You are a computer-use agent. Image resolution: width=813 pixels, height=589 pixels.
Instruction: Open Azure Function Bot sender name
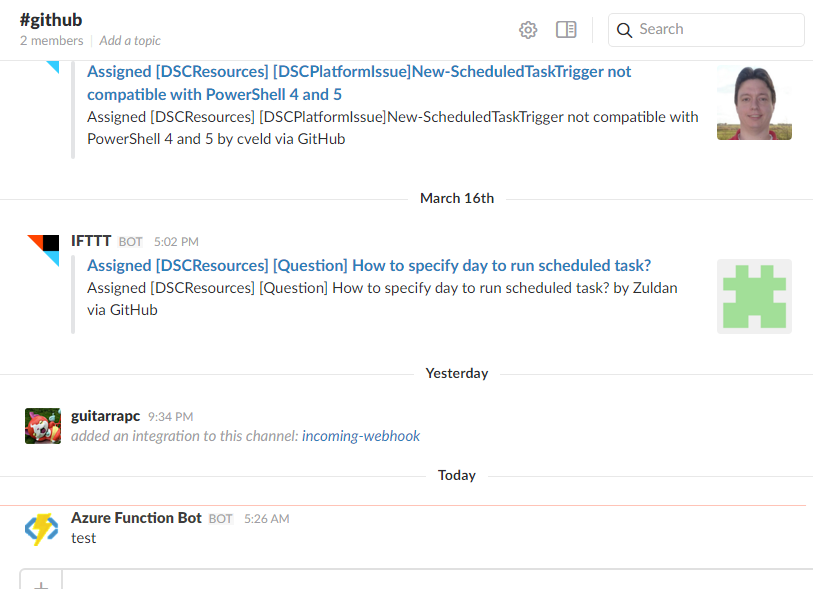pos(136,518)
